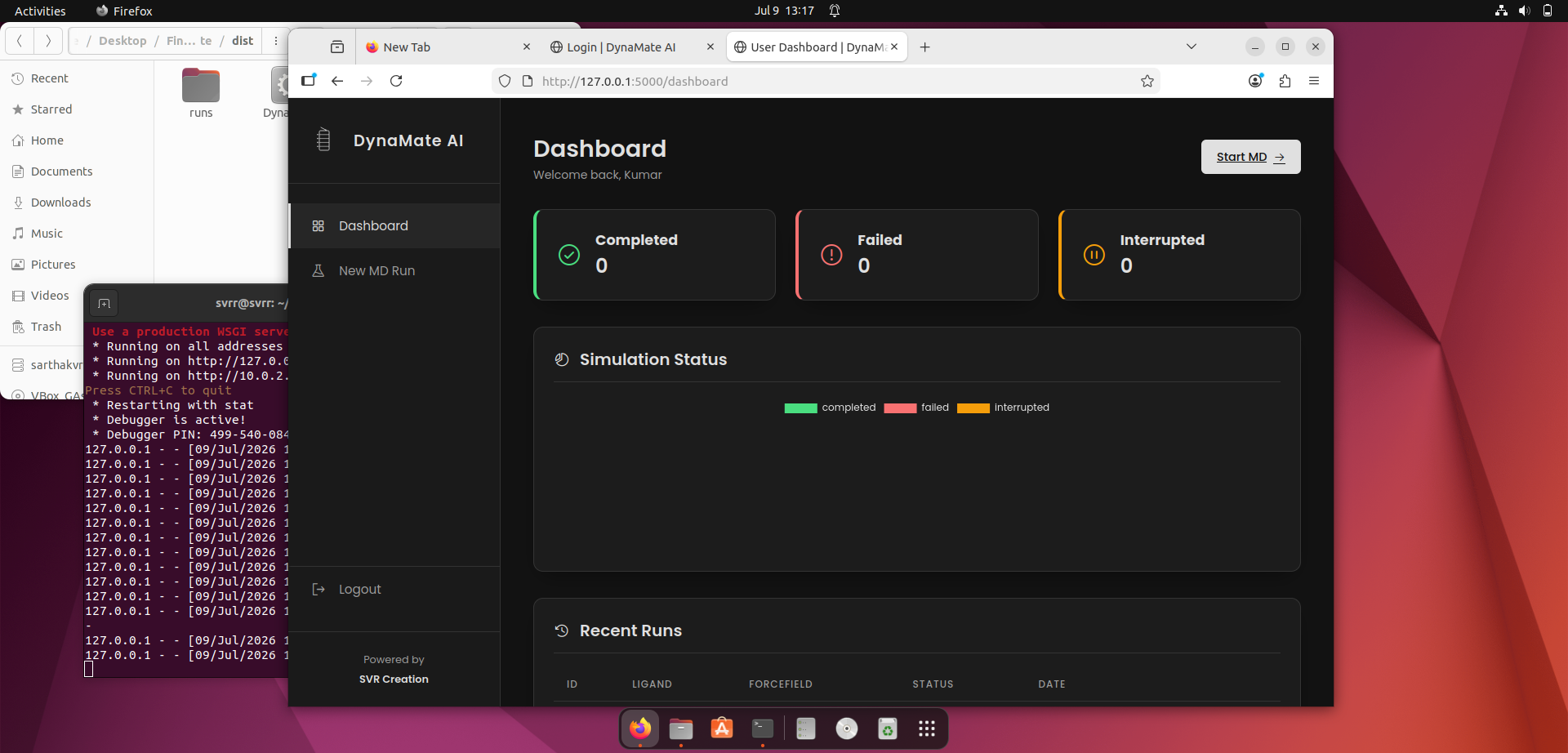Click the Firefox icon in the dock
The image size is (1568, 753).
pos(640,728)
